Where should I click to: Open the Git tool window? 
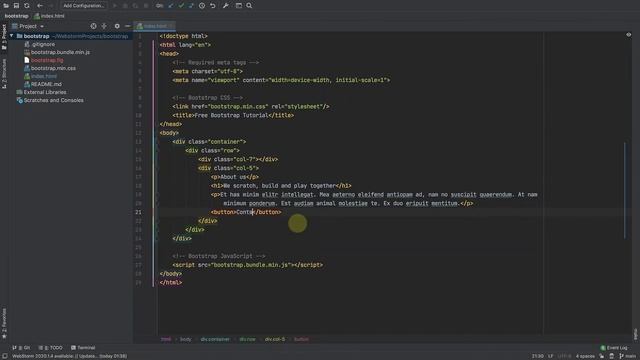point(21,348)
